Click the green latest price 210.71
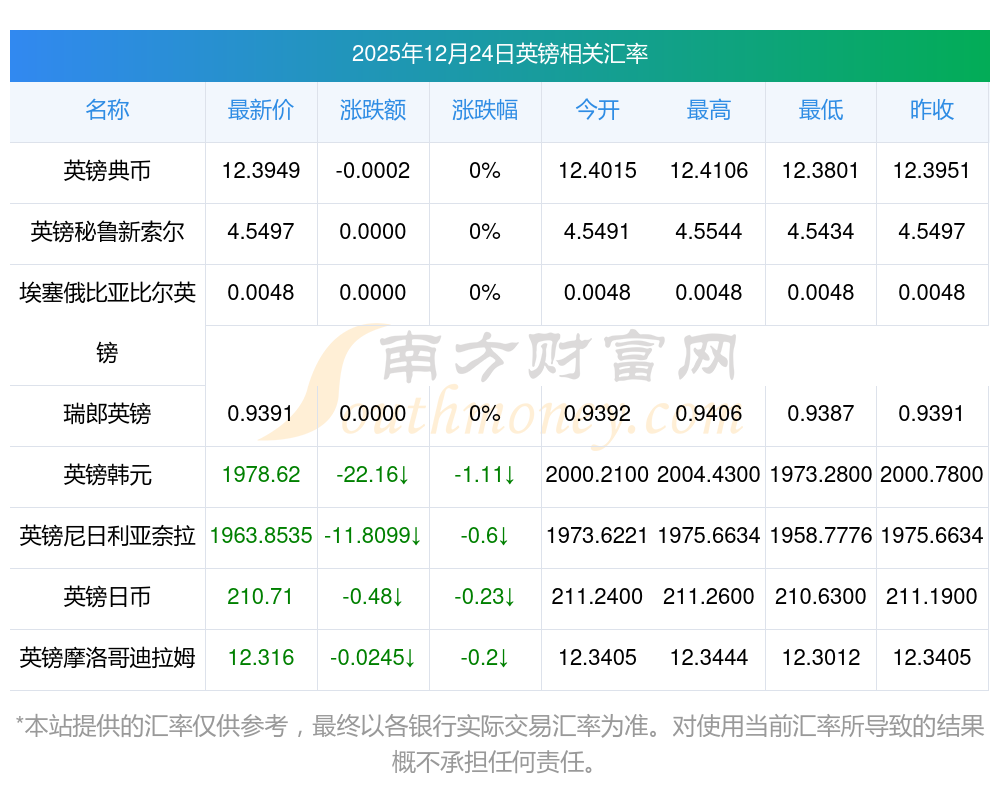The image size is (1000, 793). (x=261, y=597)
